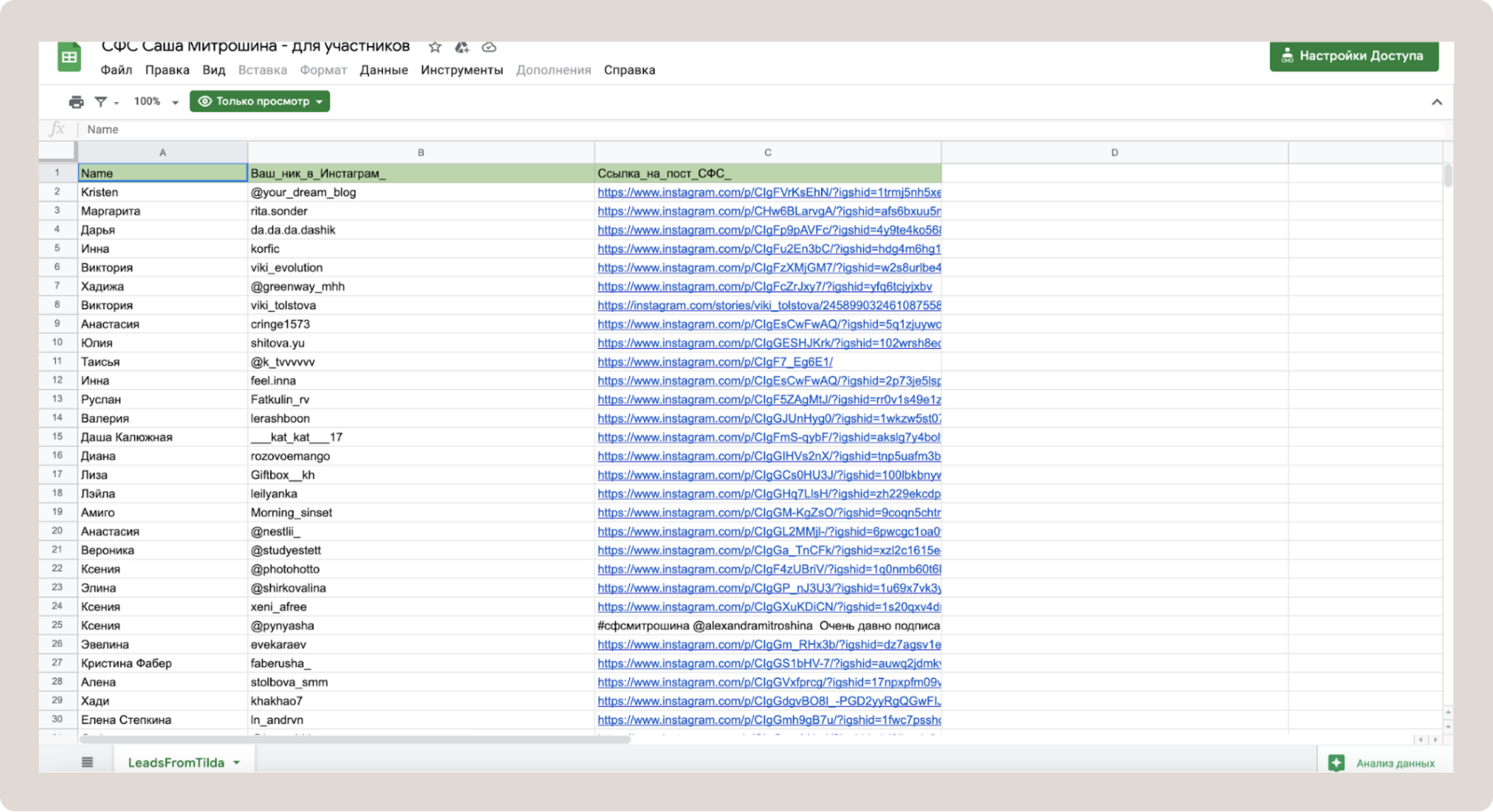
Task: Open the all sheets list icon
Action: pyautogui.click(x=87, y=762)
